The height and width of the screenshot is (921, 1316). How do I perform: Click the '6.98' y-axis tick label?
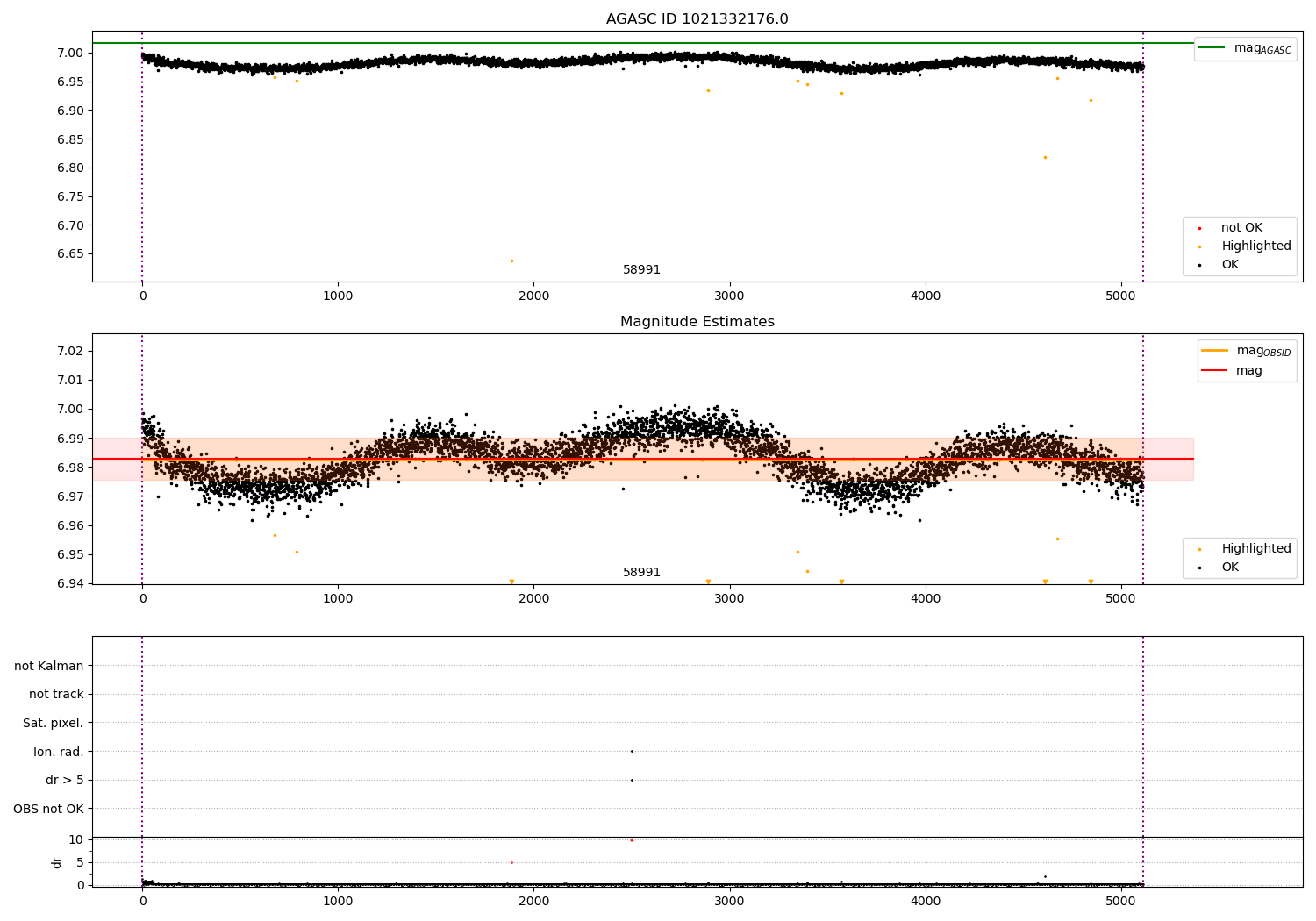coord(68,468)
